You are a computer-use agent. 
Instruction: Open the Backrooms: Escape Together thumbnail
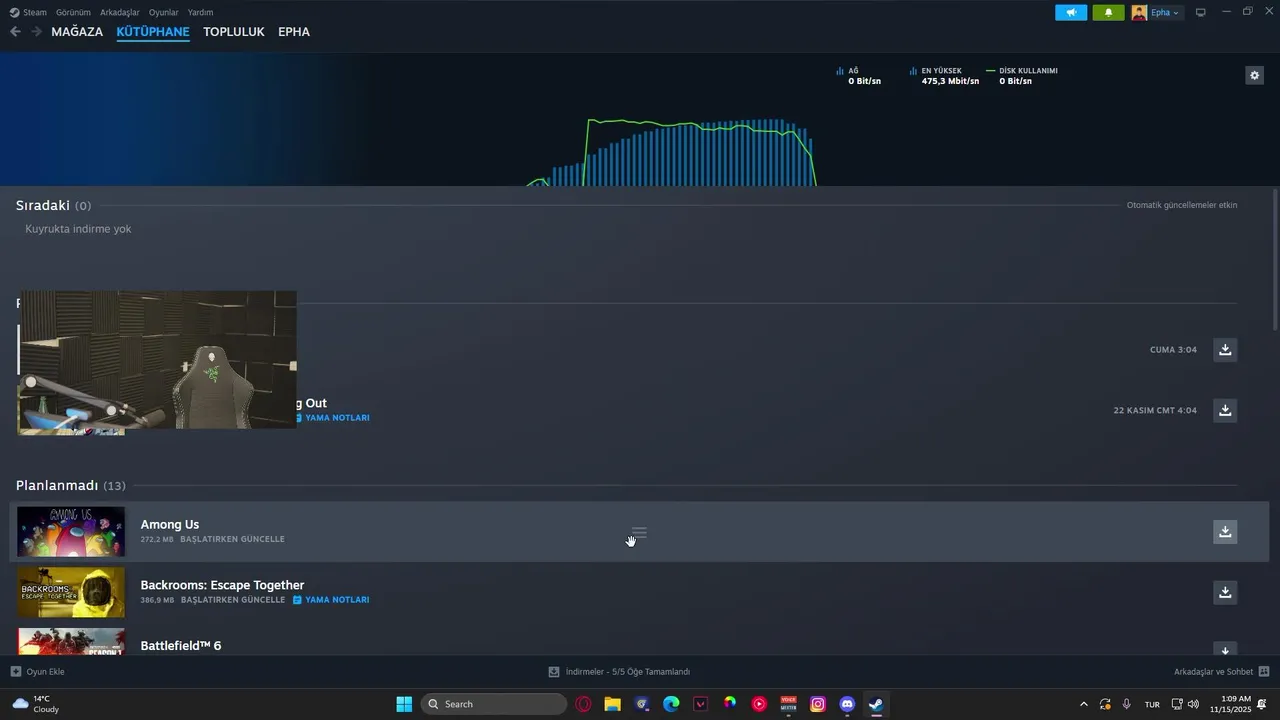coord(71,593)
